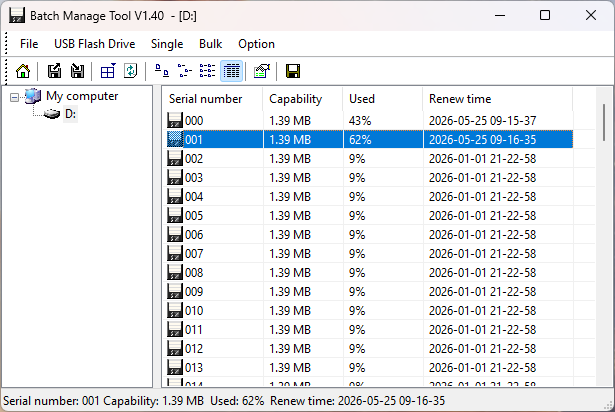
Task: Click the blue grid window layout icon
Action: (x=107, y=71)
